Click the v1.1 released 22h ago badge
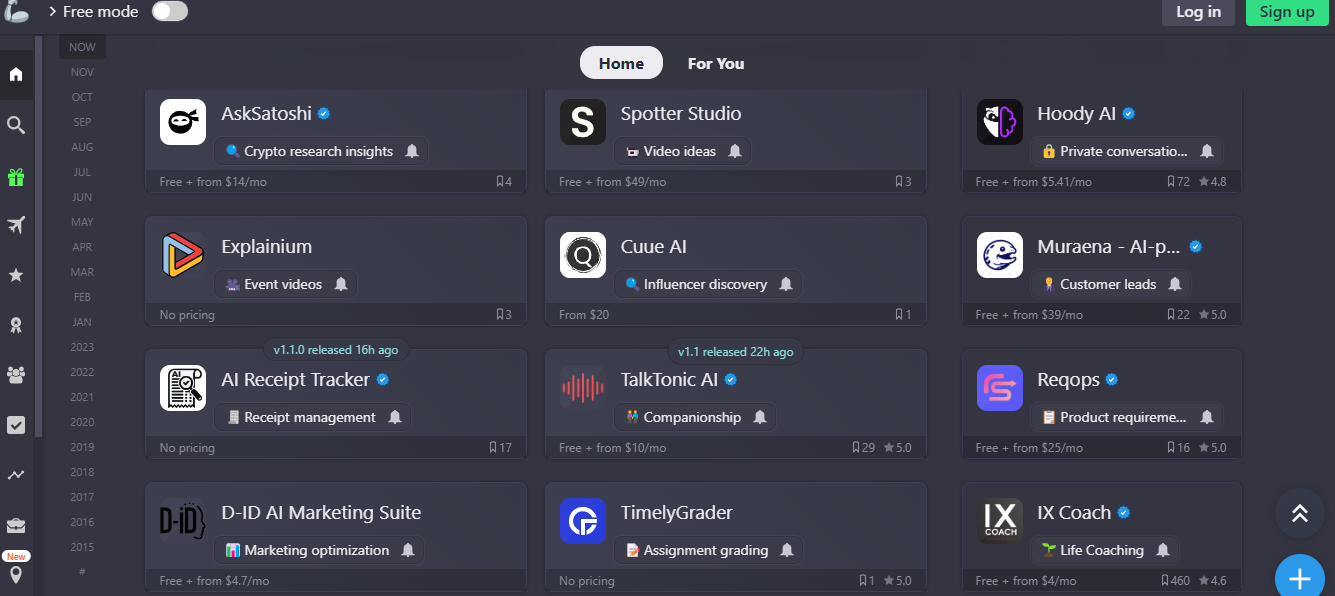This screenshot has height=596, width=1335. click(x=736, y=351)
